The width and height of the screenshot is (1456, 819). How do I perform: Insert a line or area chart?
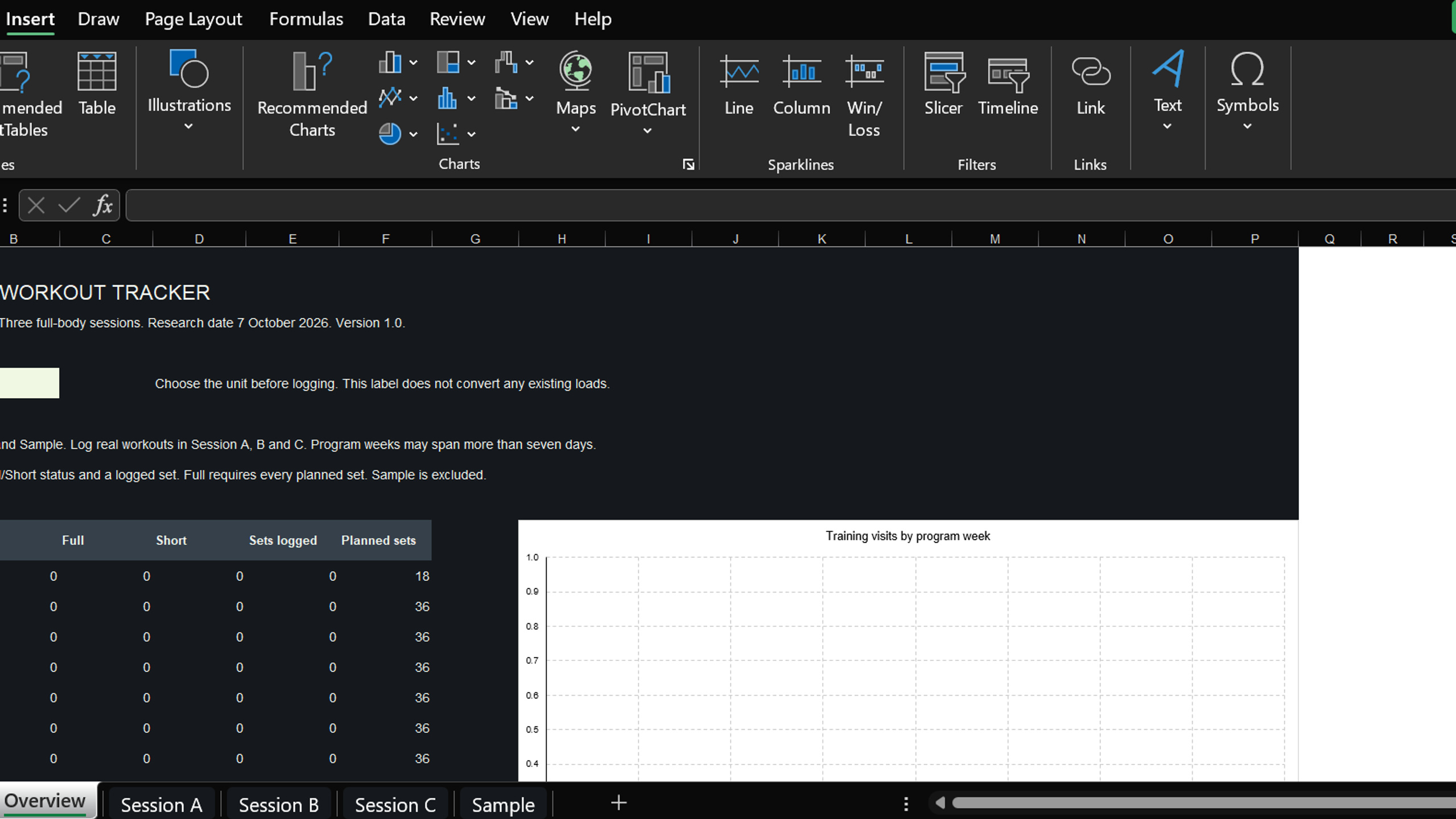pos(390,98)
